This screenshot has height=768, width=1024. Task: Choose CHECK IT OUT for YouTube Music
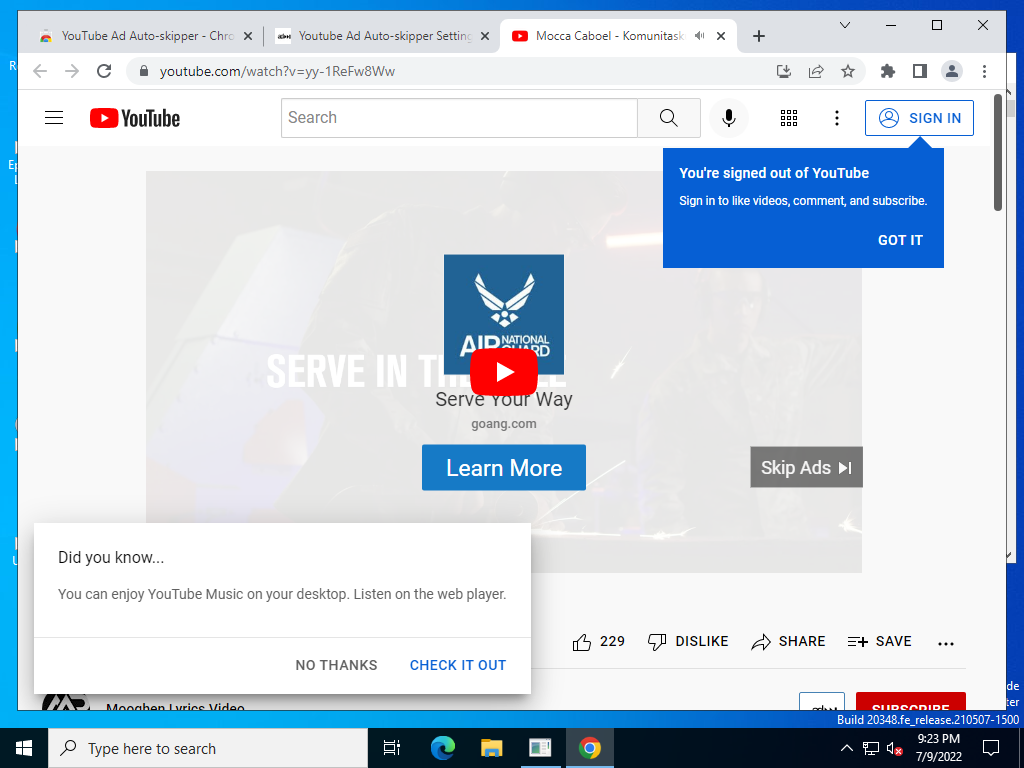coord(458,665)
